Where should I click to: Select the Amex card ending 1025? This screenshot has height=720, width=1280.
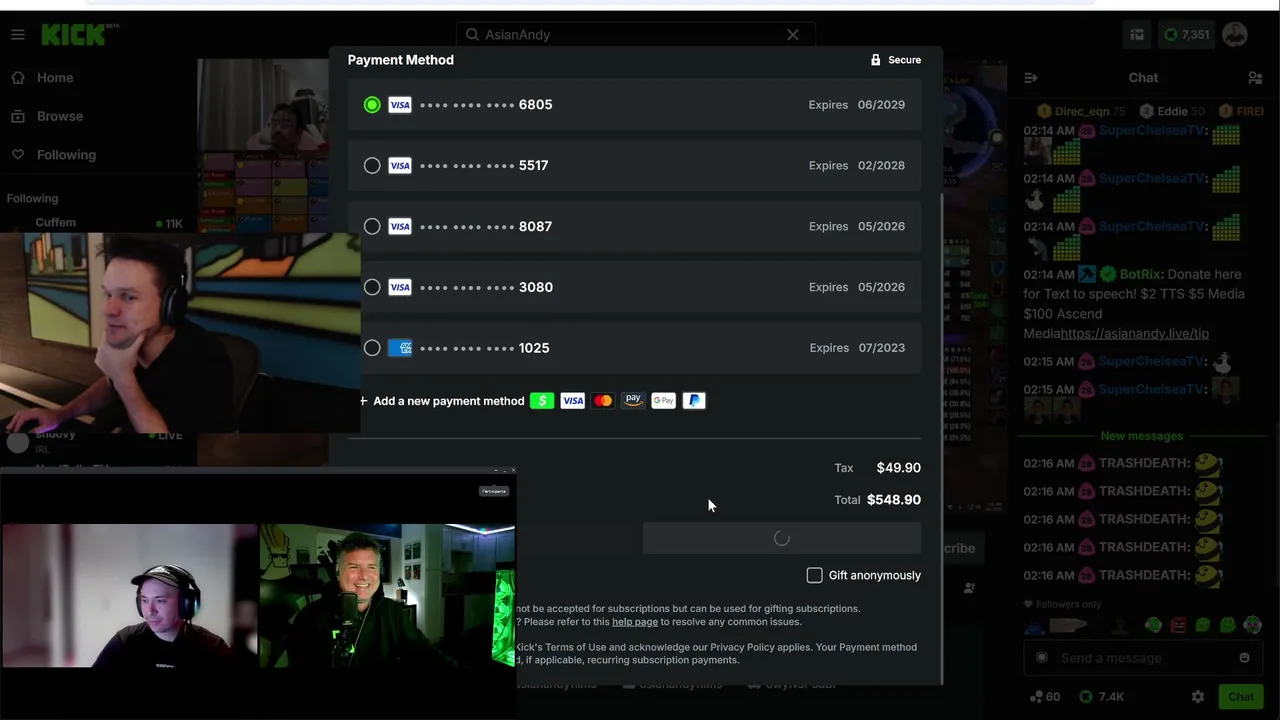point(634,348)
